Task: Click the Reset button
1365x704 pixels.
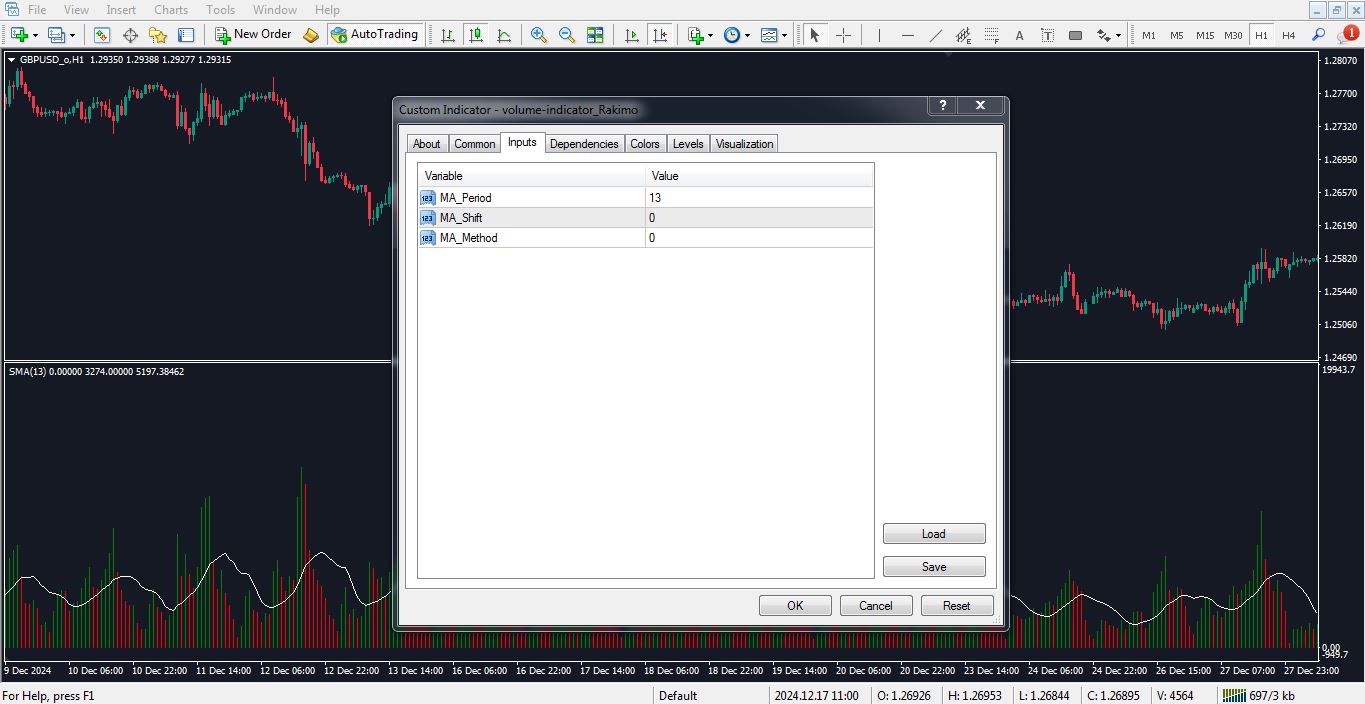Action: click(957, 606)
